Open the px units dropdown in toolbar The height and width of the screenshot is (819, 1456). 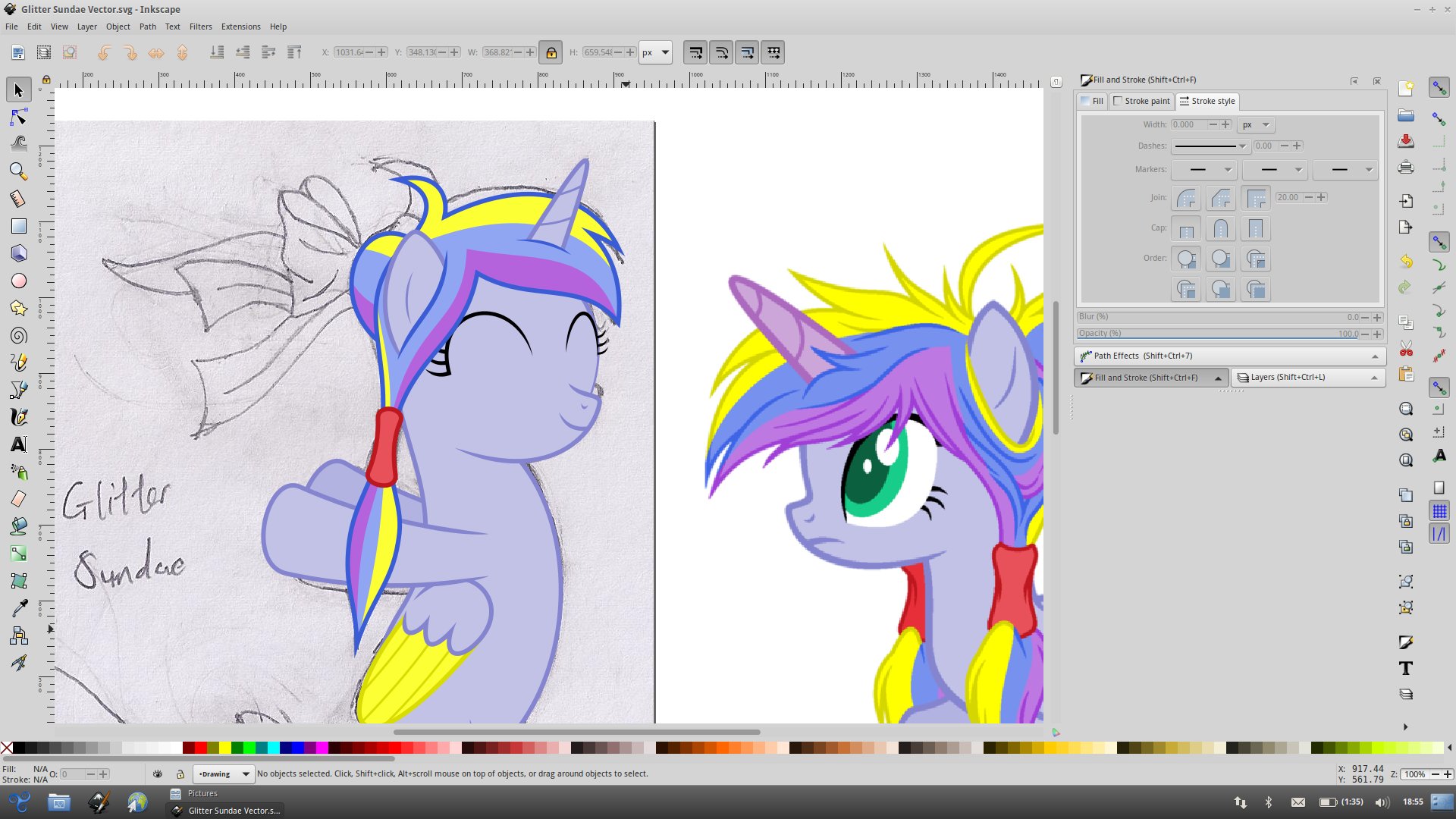(x=655, y=52)
